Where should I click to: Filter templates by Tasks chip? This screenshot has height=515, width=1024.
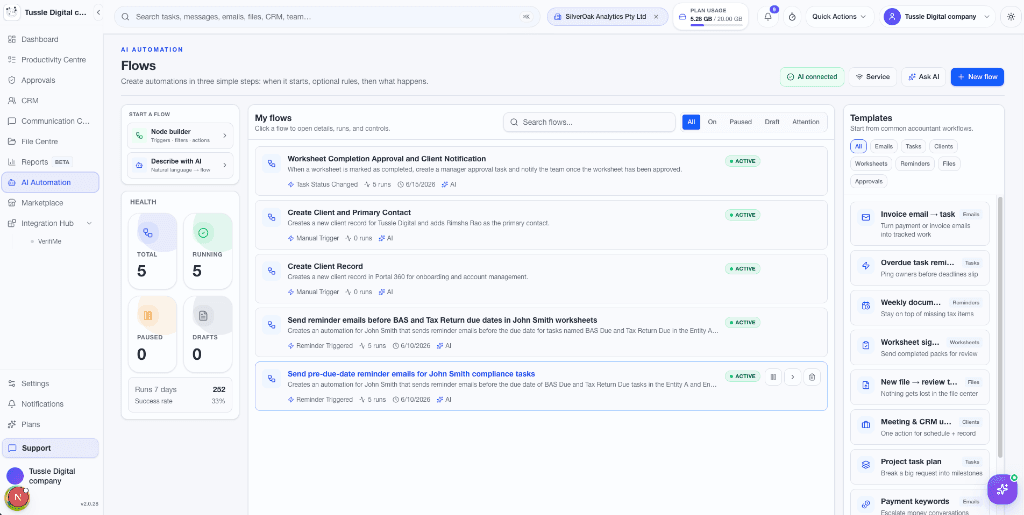tap(913, 146)
